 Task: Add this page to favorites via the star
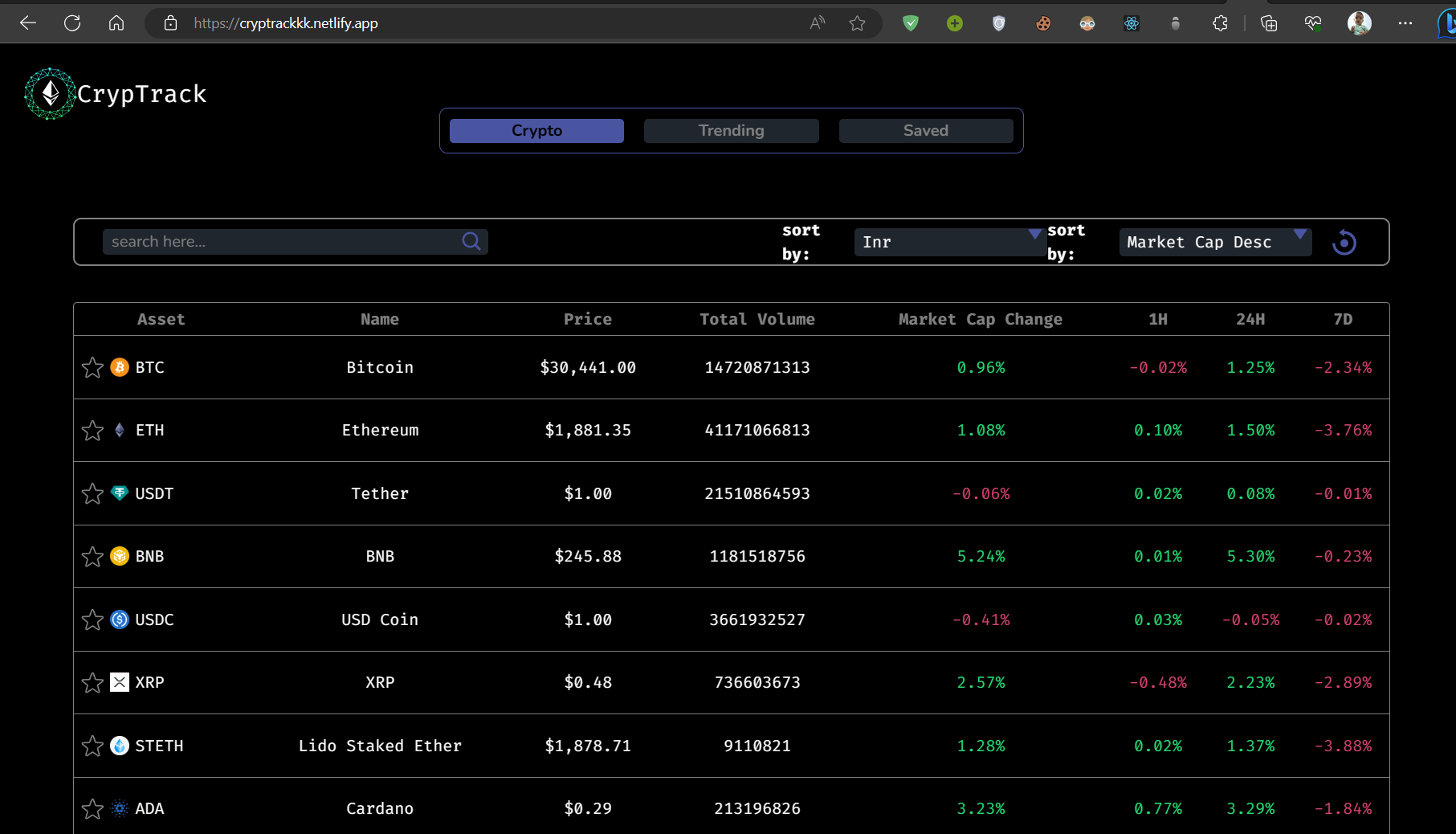coord(858,23)
